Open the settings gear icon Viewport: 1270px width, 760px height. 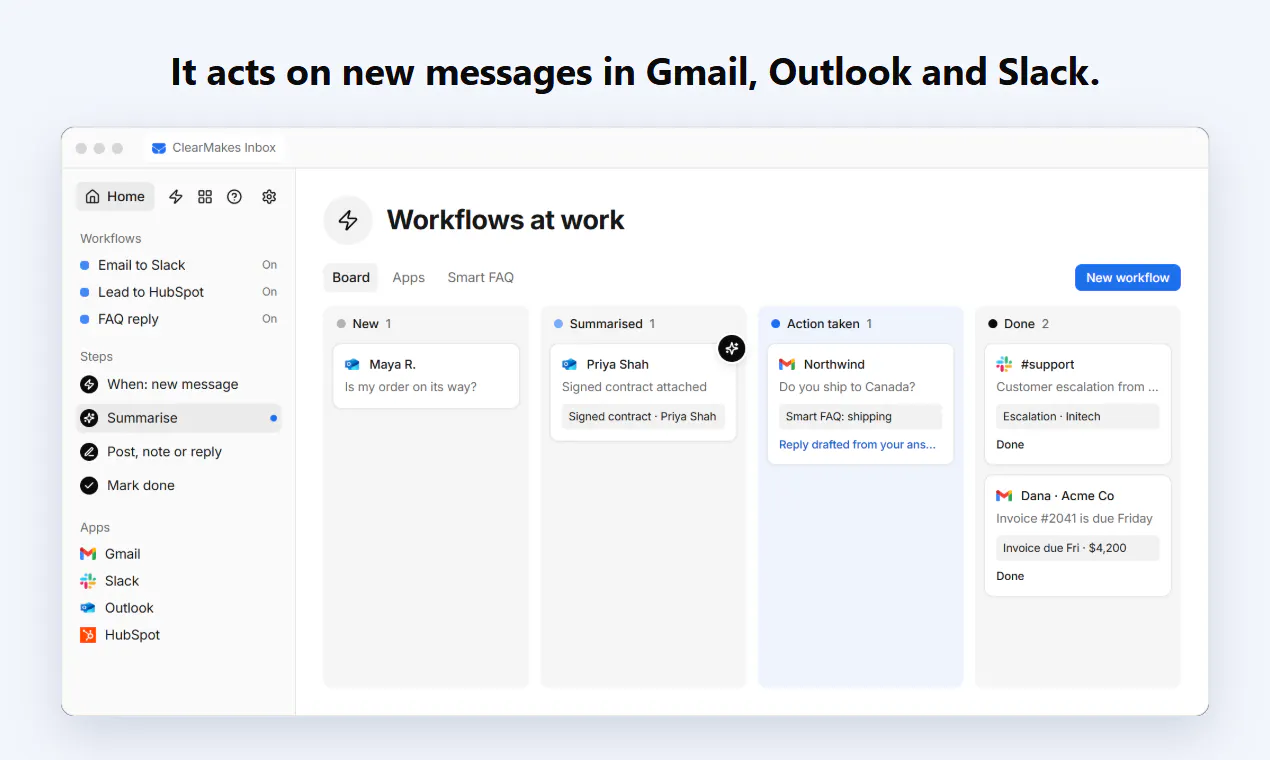tap(269, 197)
